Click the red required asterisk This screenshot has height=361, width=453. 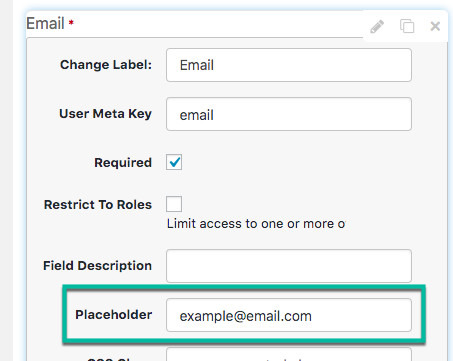pos(71,22)
